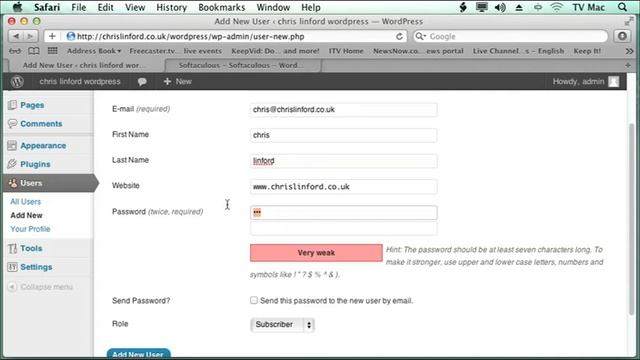Open the View menu
The image size is (640, 360).
[135, 7]
